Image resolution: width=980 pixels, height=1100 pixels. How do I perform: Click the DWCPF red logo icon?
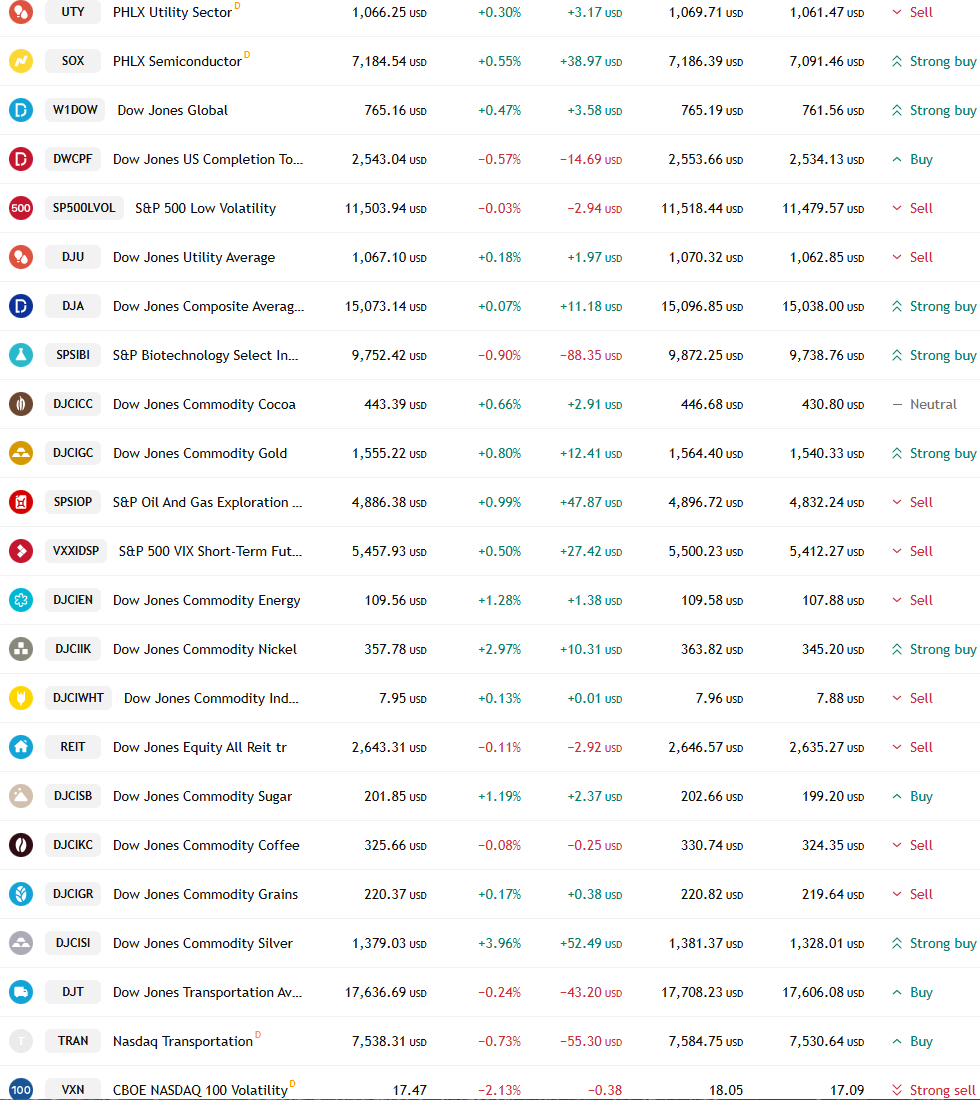tap(21, 159)
